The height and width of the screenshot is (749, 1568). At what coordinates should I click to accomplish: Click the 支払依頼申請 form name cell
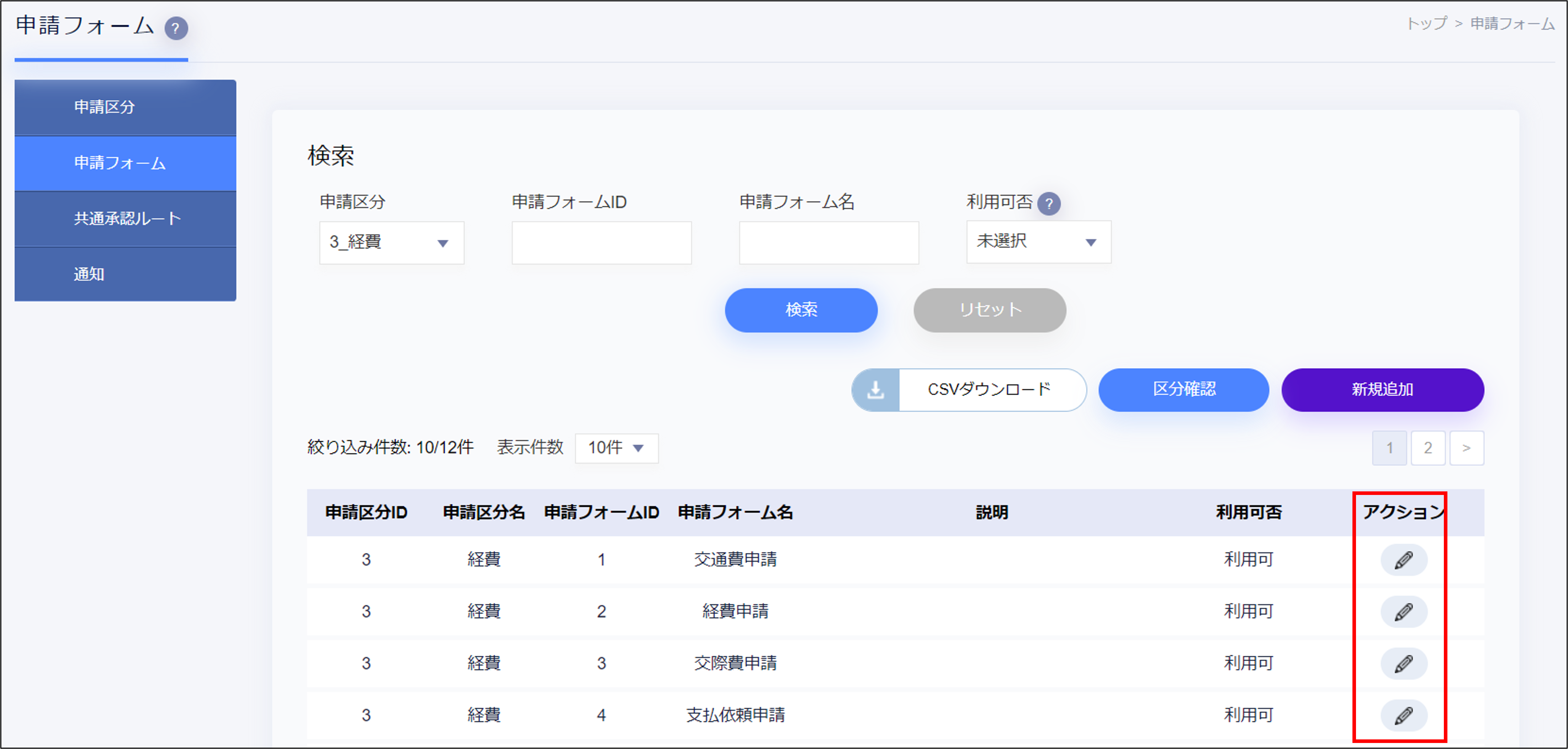click(735, 715)
